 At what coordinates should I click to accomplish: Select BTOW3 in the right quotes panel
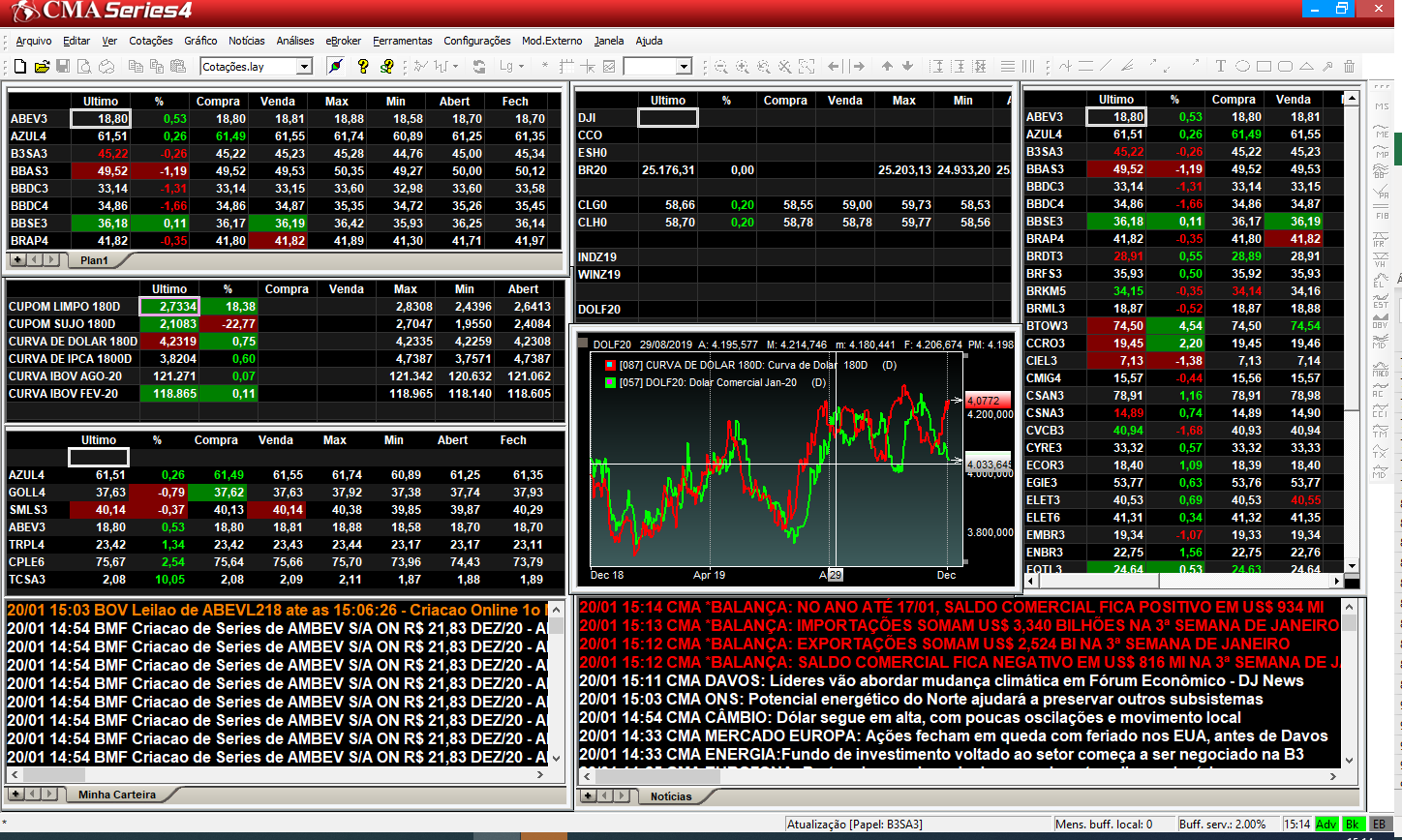[x=1047, y=326]
